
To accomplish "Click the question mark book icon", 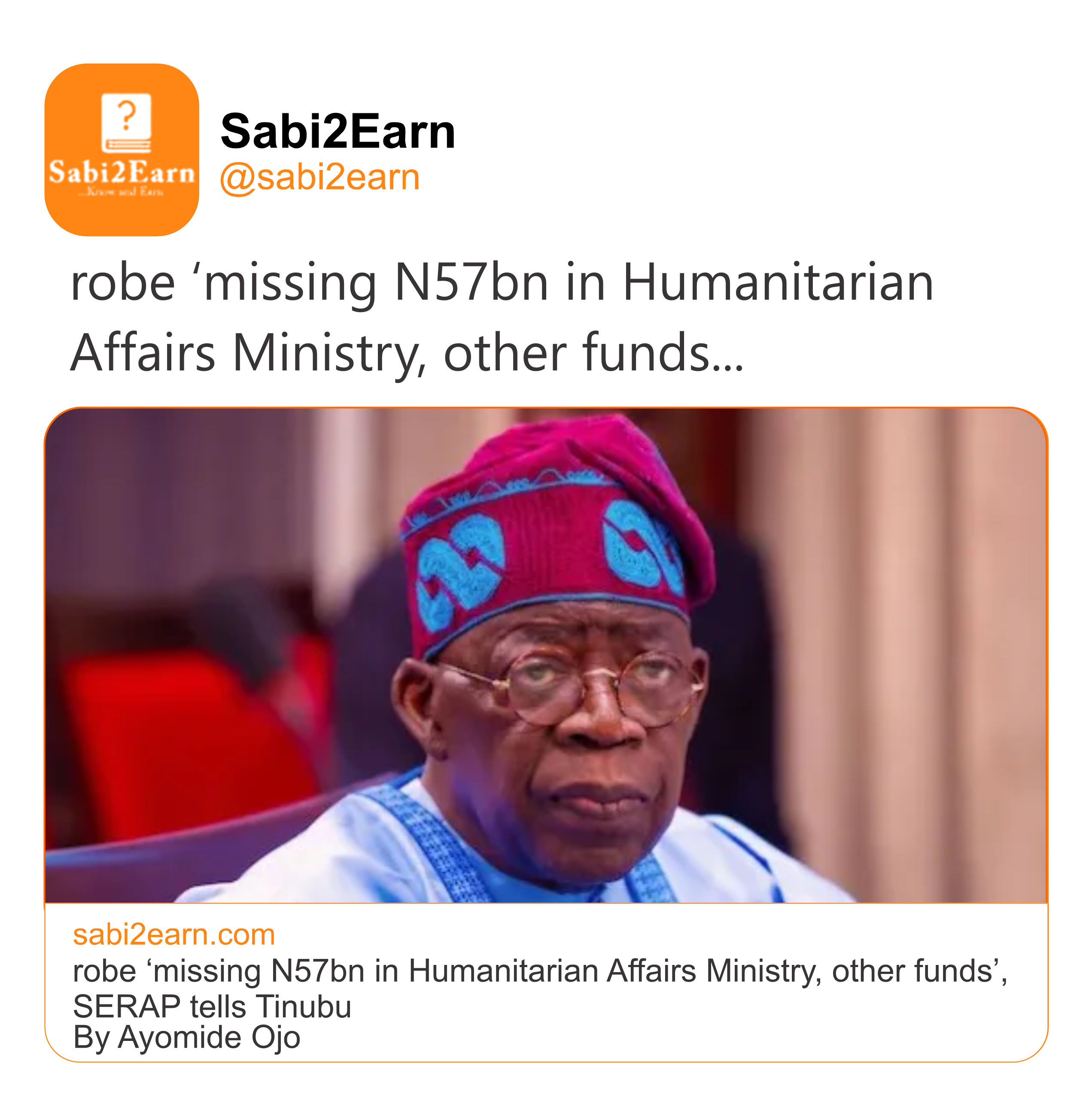I will 126,122.
